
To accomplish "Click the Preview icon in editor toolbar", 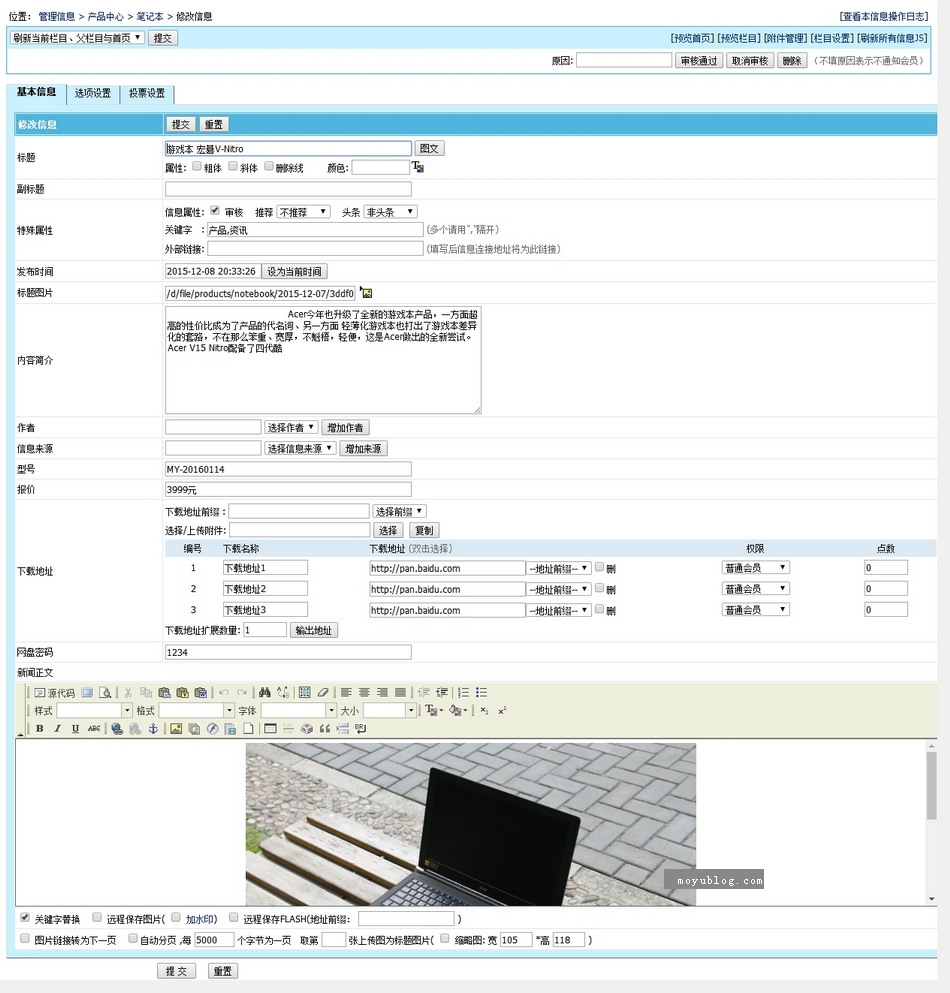I will (105, 693).
